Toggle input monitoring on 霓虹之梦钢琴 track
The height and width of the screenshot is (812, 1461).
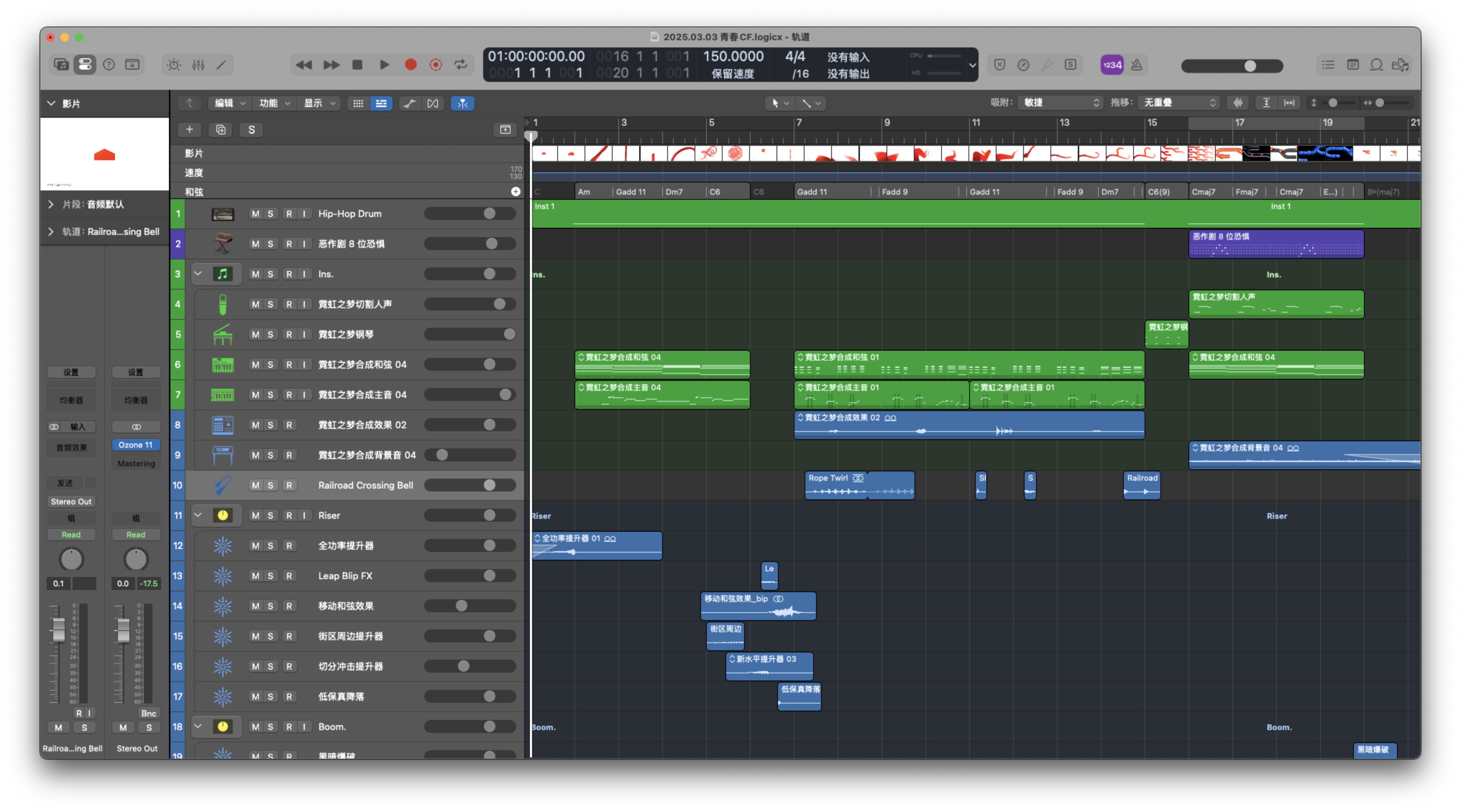tap(304, 334)
